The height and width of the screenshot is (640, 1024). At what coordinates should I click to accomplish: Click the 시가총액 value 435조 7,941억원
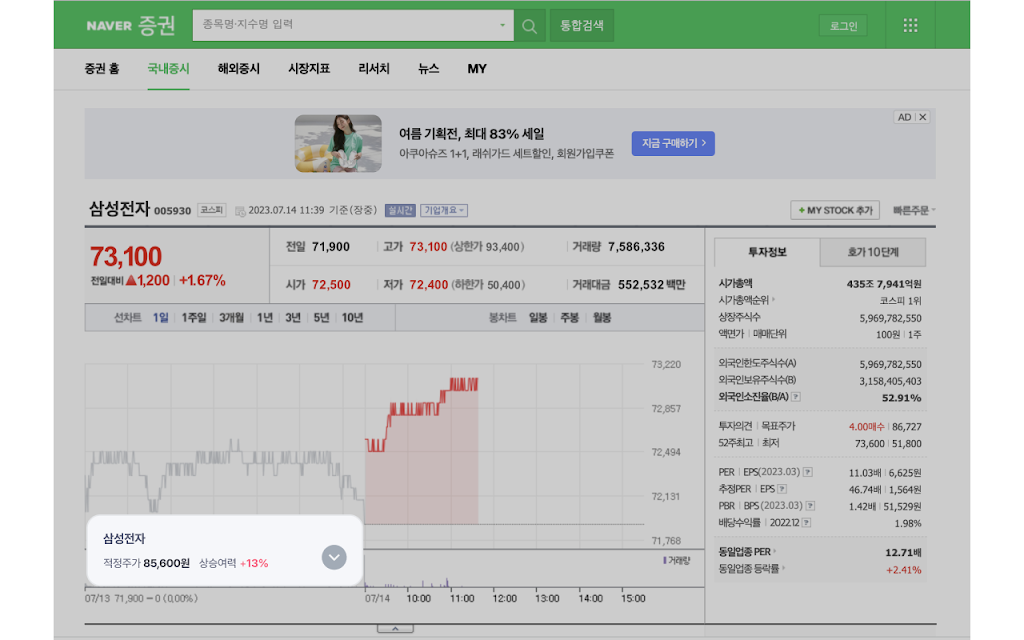tap(884, 284)
